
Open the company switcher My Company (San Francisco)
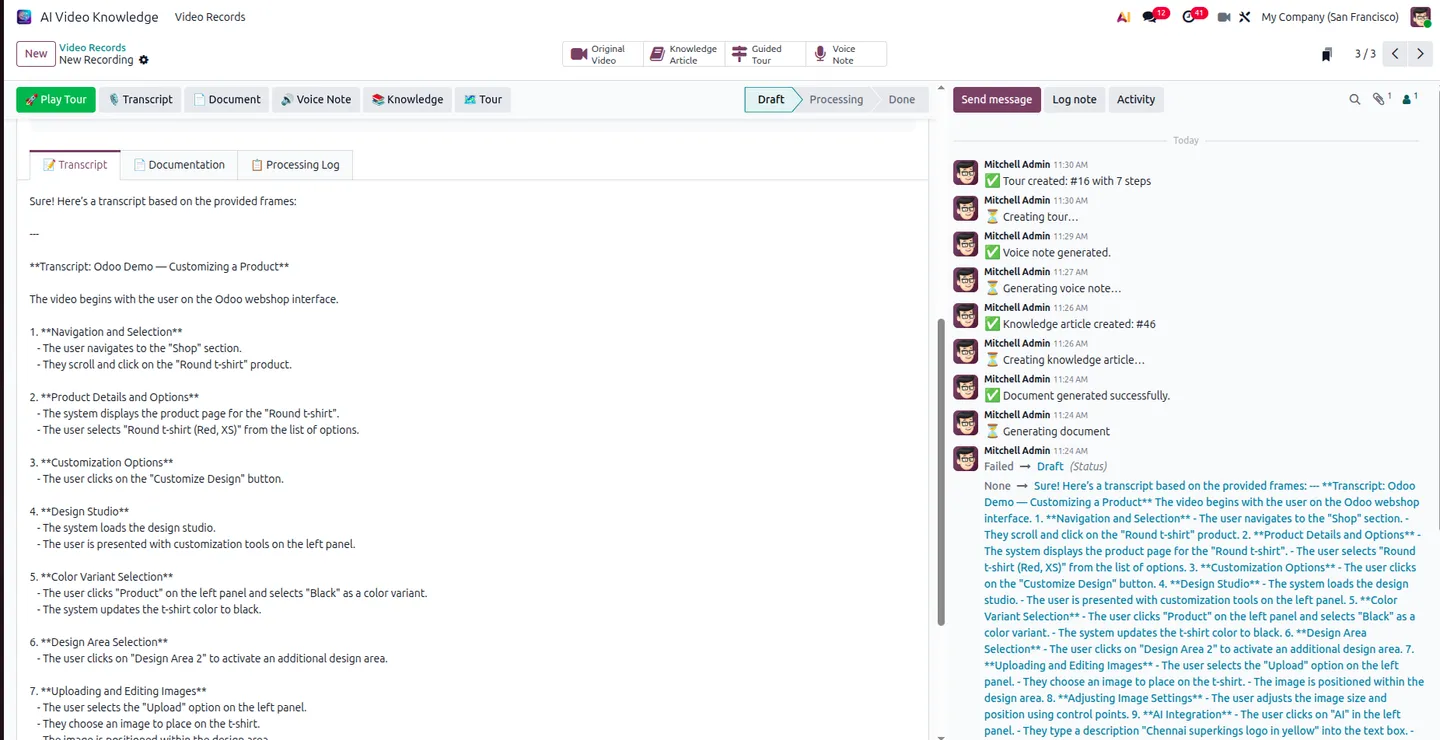(1330, 17)
